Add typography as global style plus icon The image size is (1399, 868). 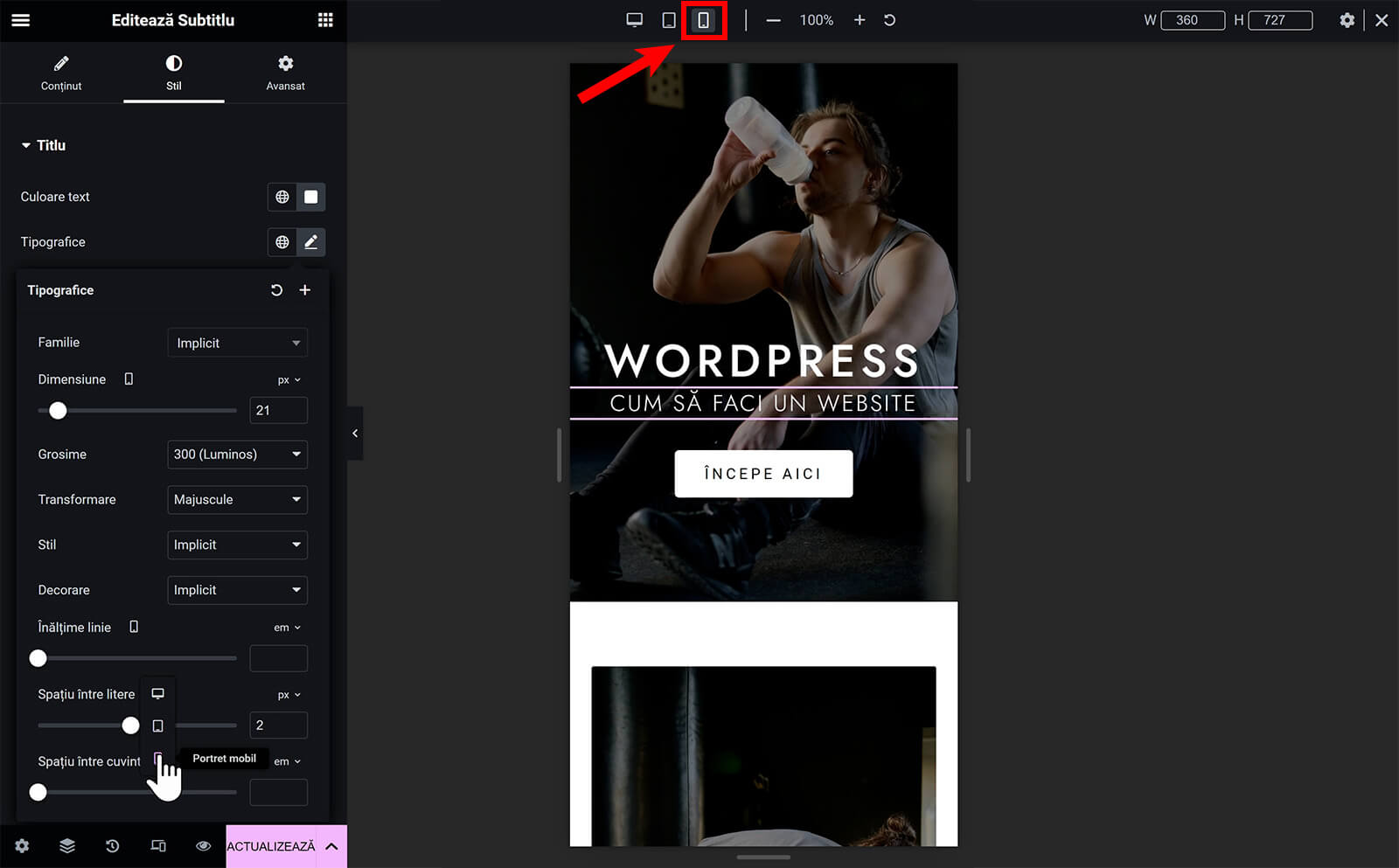[x=305, y=290]
